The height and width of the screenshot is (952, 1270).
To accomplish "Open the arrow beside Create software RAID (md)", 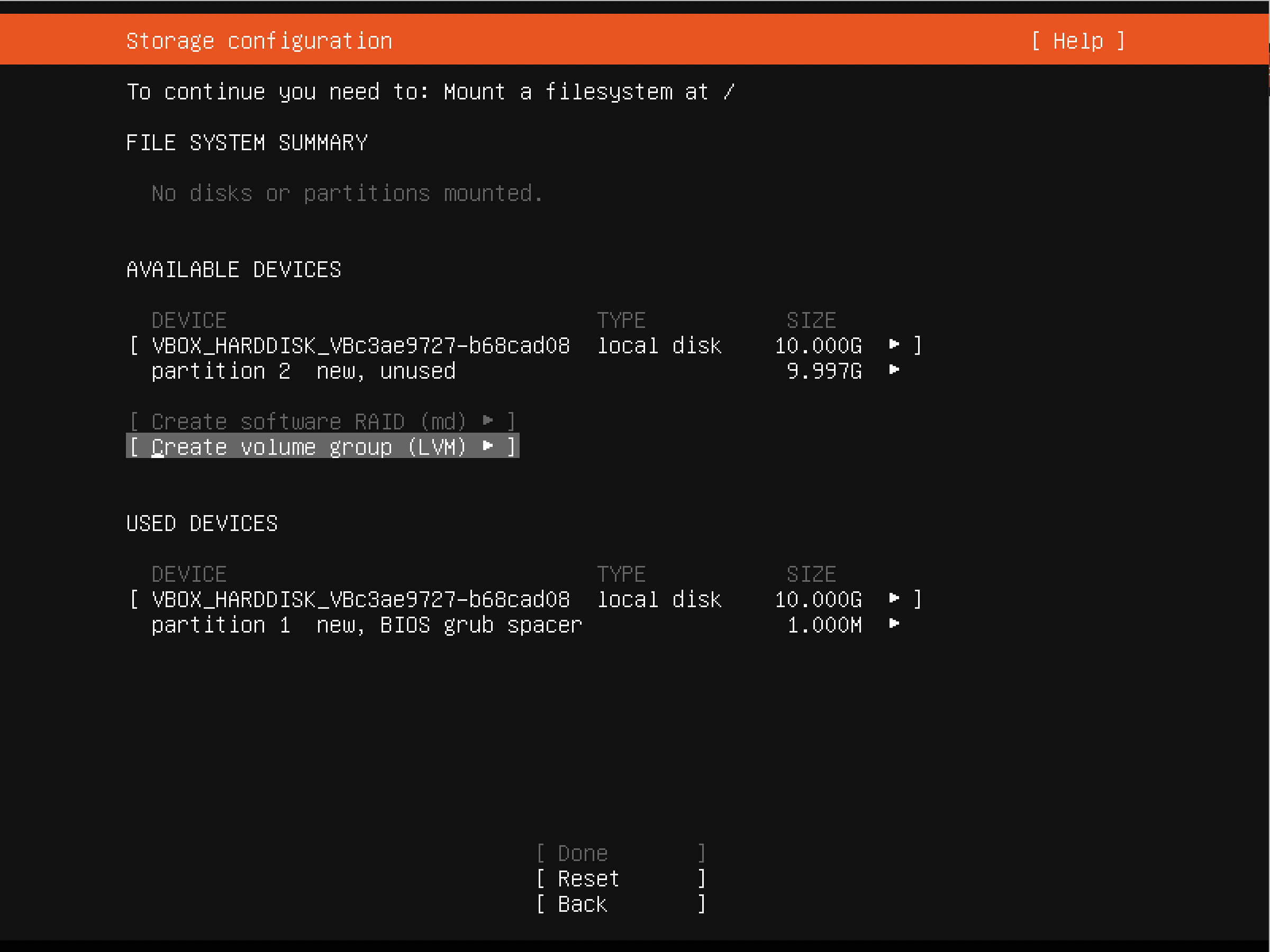I will [489, 420].
